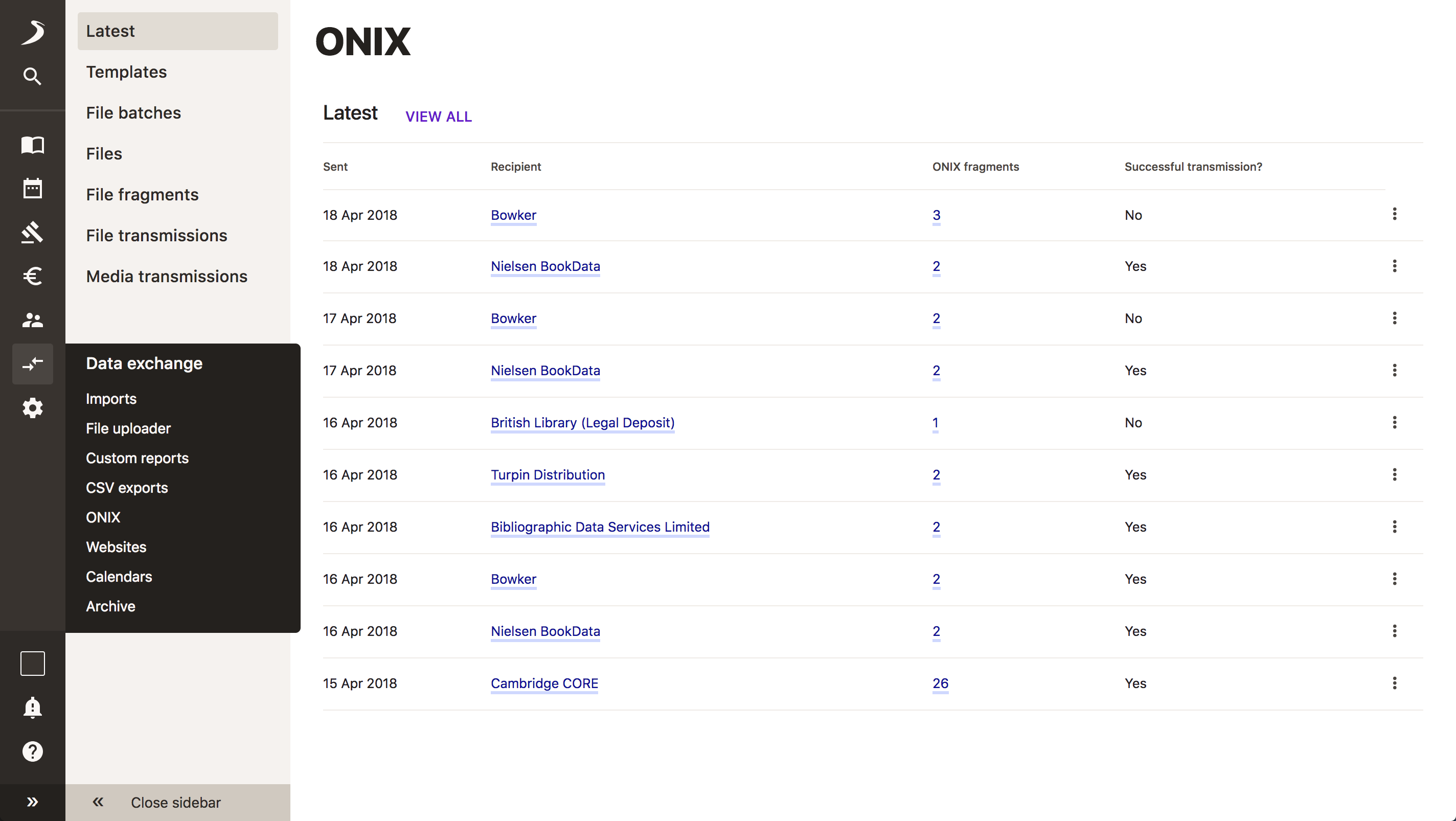Select the contacts people icon
1456x821 pixels.
[32, 321]
